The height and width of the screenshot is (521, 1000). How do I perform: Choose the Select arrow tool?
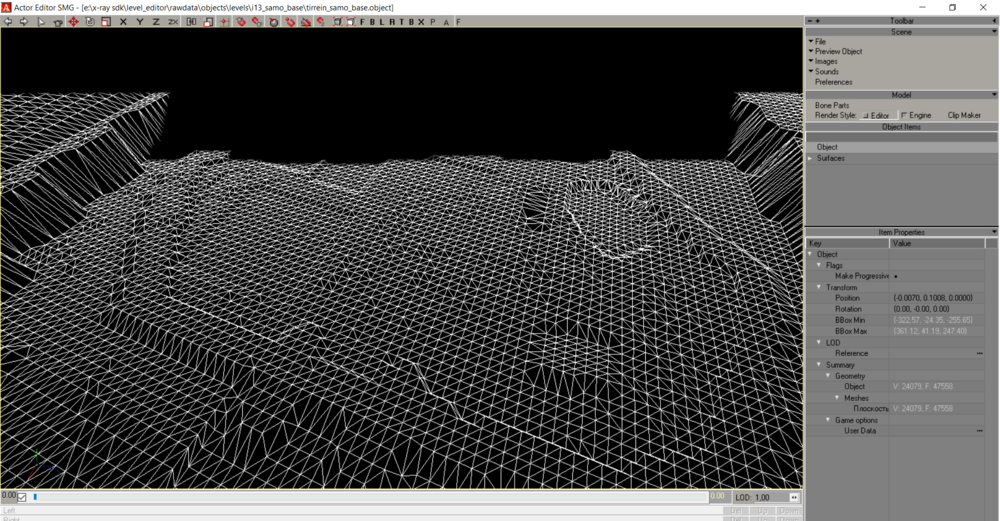(x=41, y=22)
